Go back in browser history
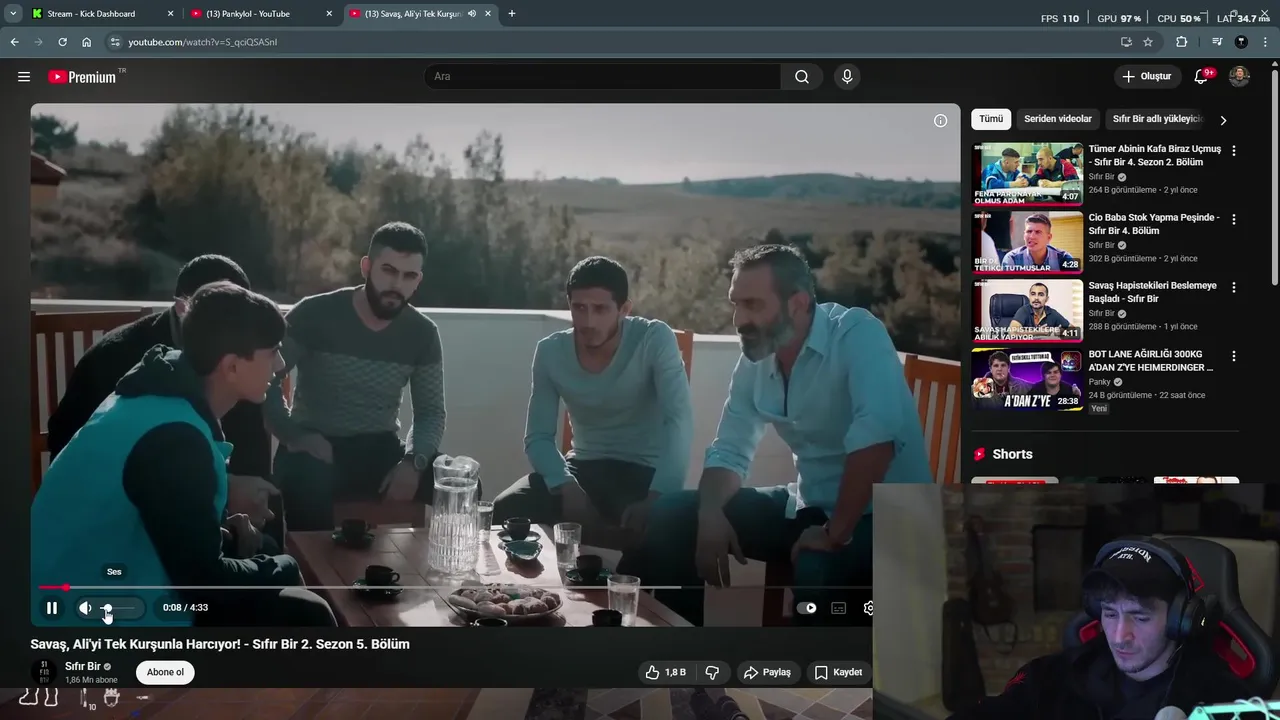The height and width of the screenshot is (720, 1280). pyautogui.click(x=14, y=42)
